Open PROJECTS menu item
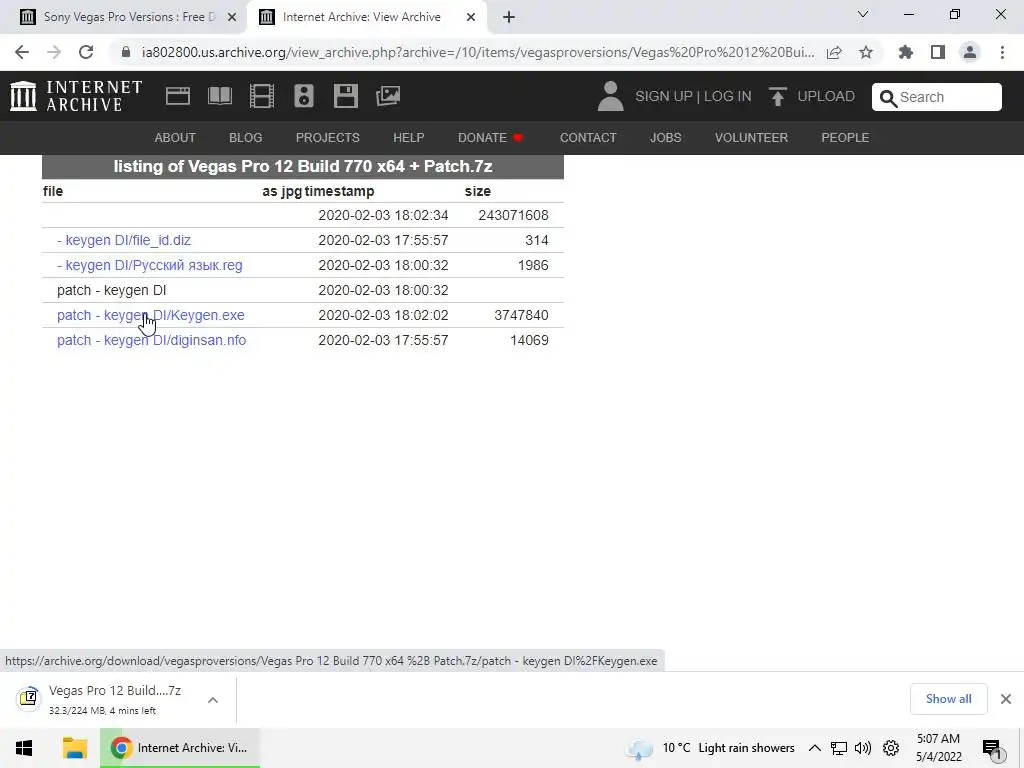This screenshot has width=1024, height=768. [328, 138]
